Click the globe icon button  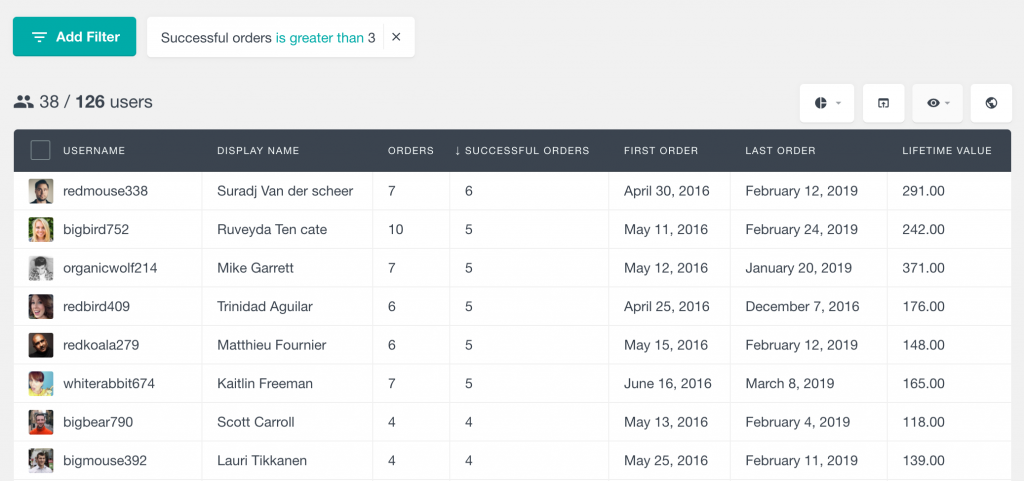coord(991,103)
